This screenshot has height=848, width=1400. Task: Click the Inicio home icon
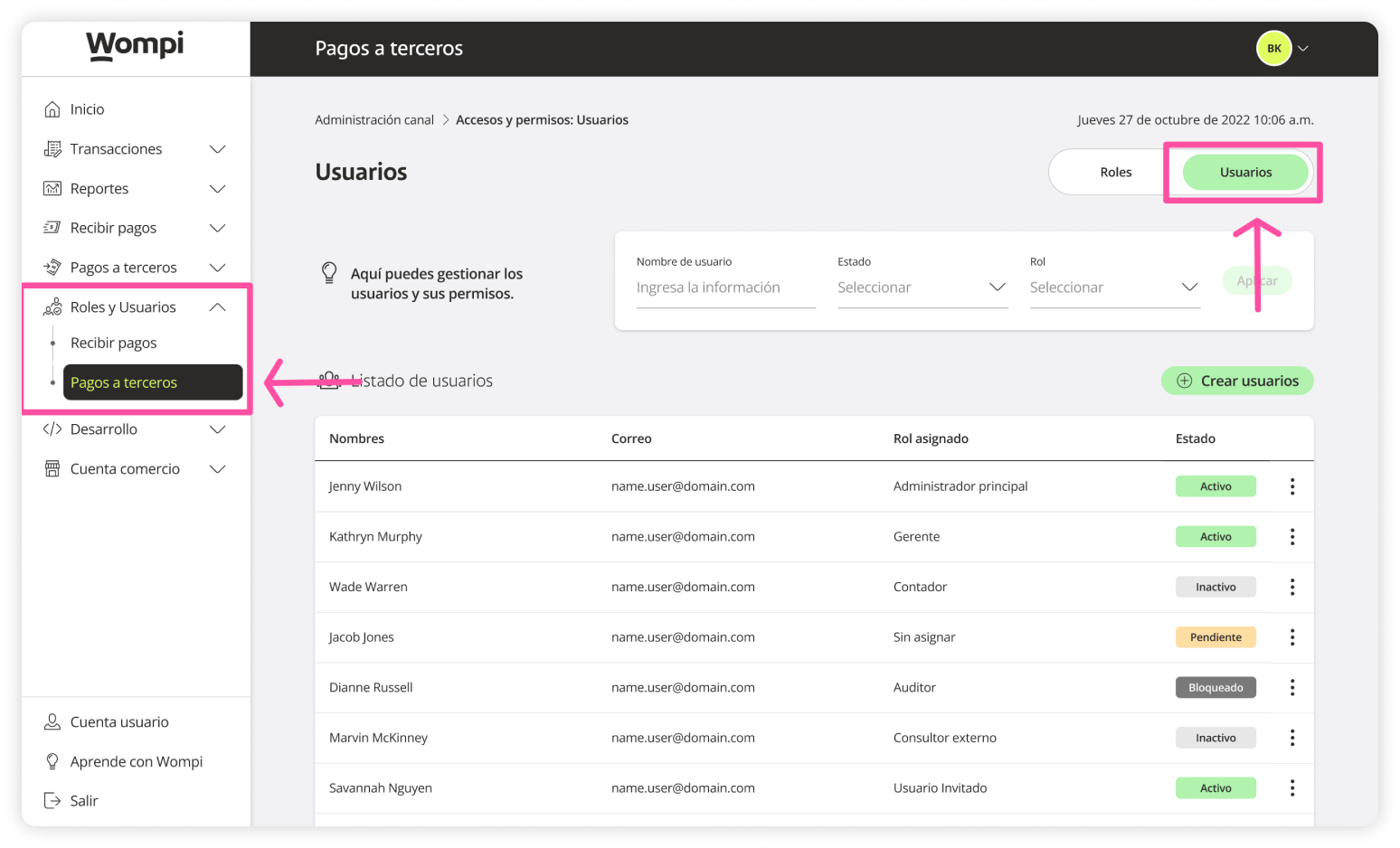click(x=53, y=108)
